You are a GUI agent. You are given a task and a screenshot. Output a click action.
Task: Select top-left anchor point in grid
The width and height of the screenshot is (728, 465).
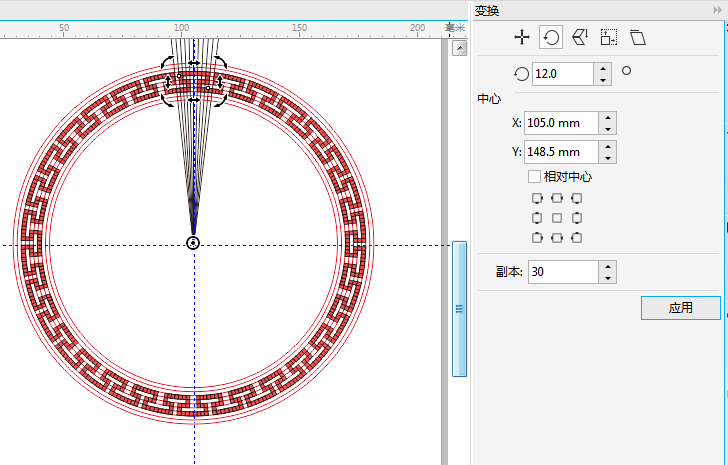(537, 198)
